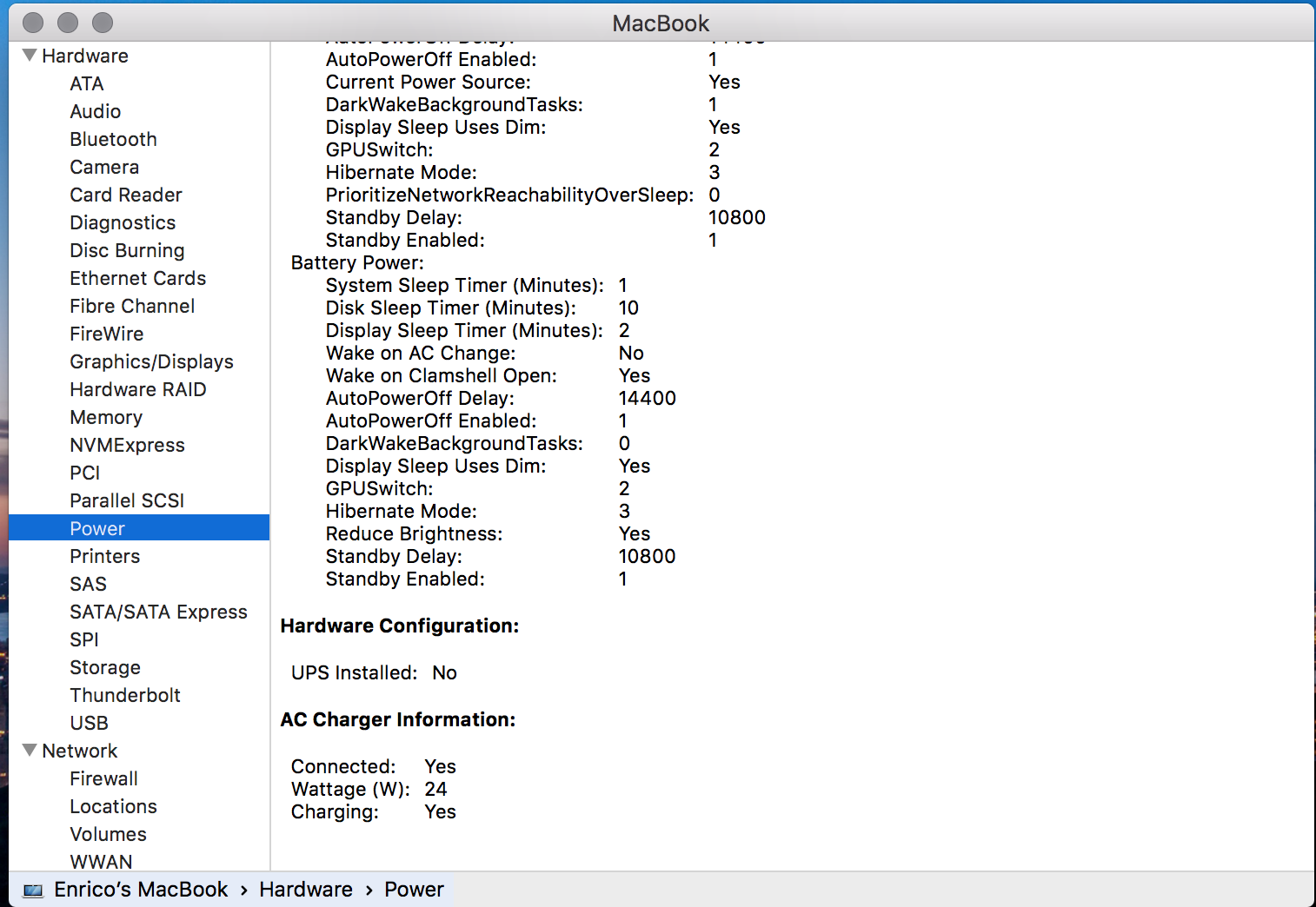
Task: Collapse the Hardware section triangle
Action: coord(30,56)
